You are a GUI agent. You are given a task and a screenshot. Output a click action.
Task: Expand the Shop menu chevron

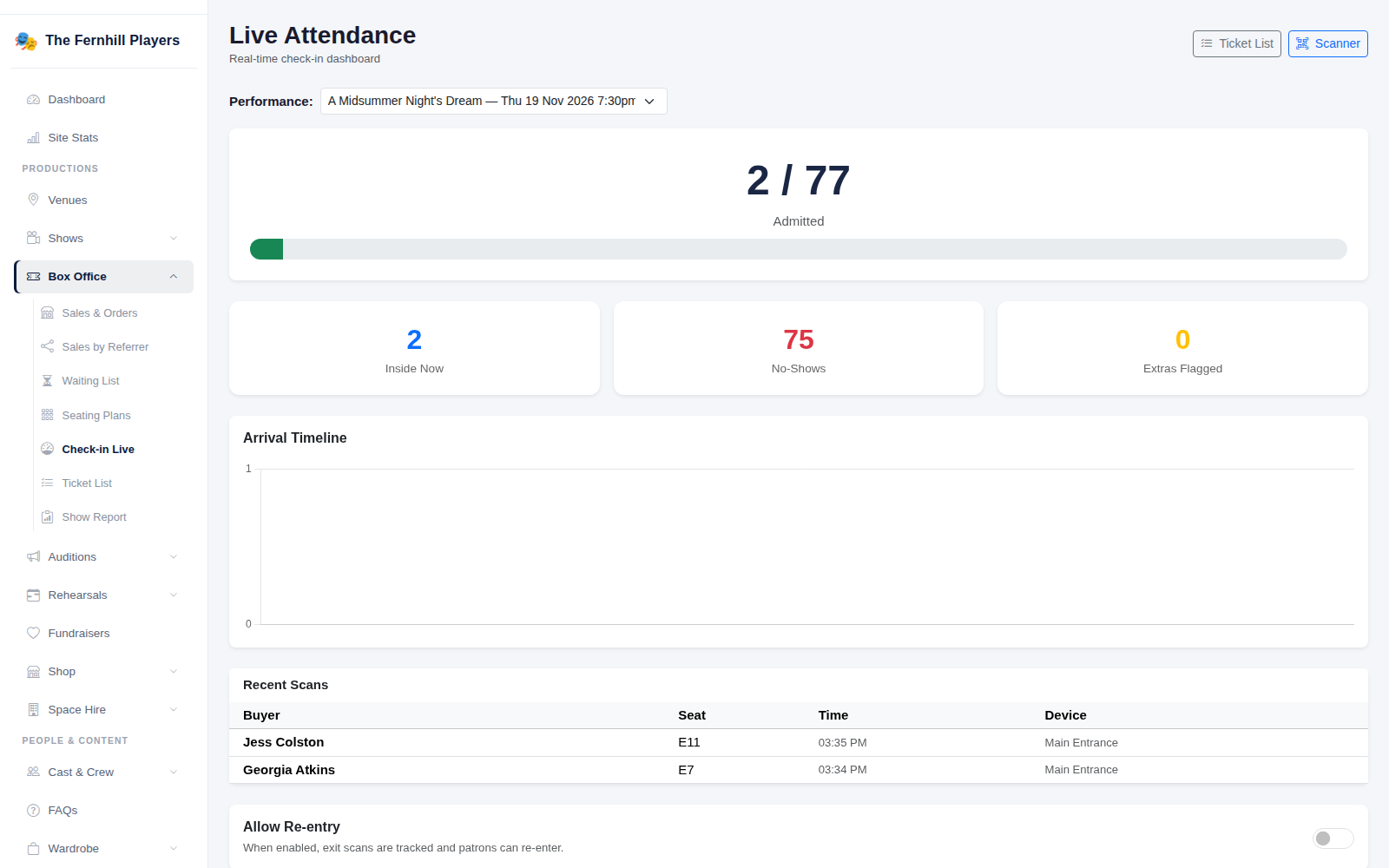174,672
